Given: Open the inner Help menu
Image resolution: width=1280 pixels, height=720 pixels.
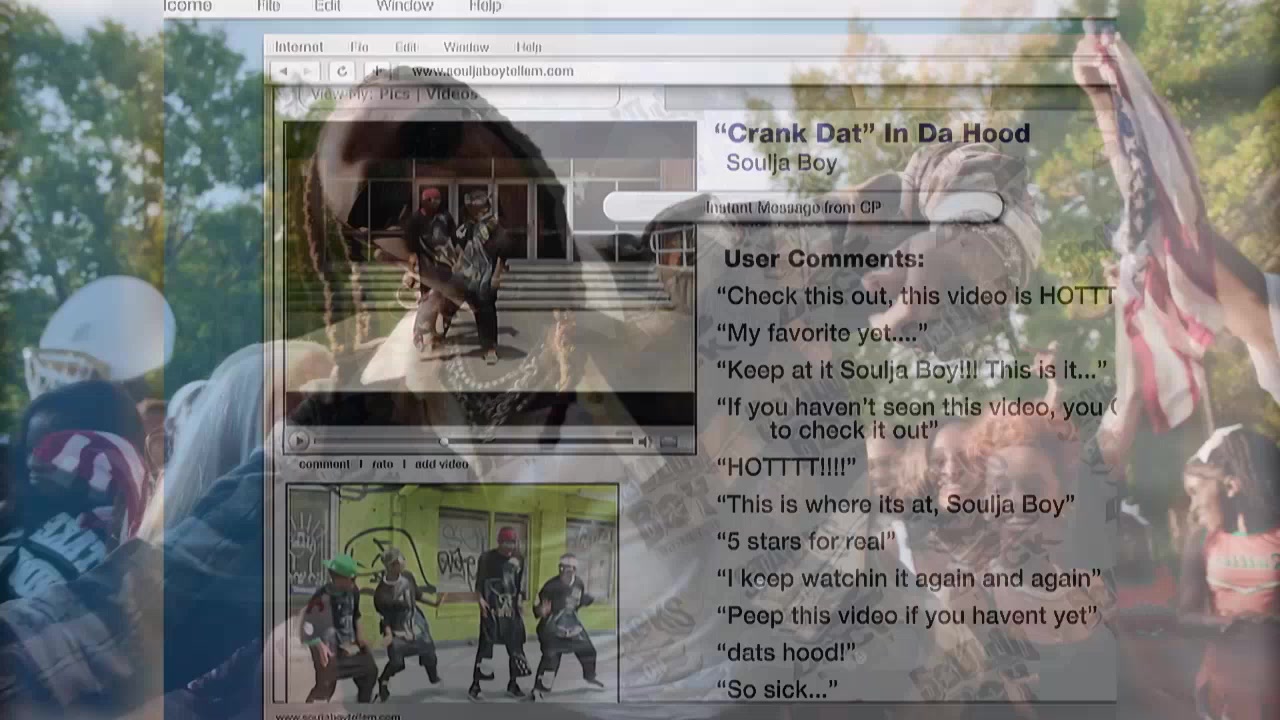Looking at the screenshot, I should pyautogui.click(x=528, y=47).
